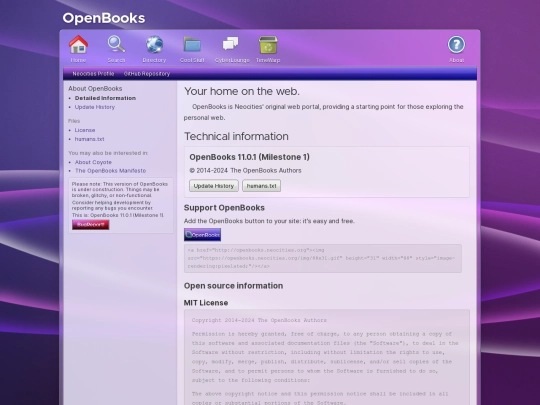Open the About question mark icon
Viewport: 540px width, 405px height.
(456, 45)
